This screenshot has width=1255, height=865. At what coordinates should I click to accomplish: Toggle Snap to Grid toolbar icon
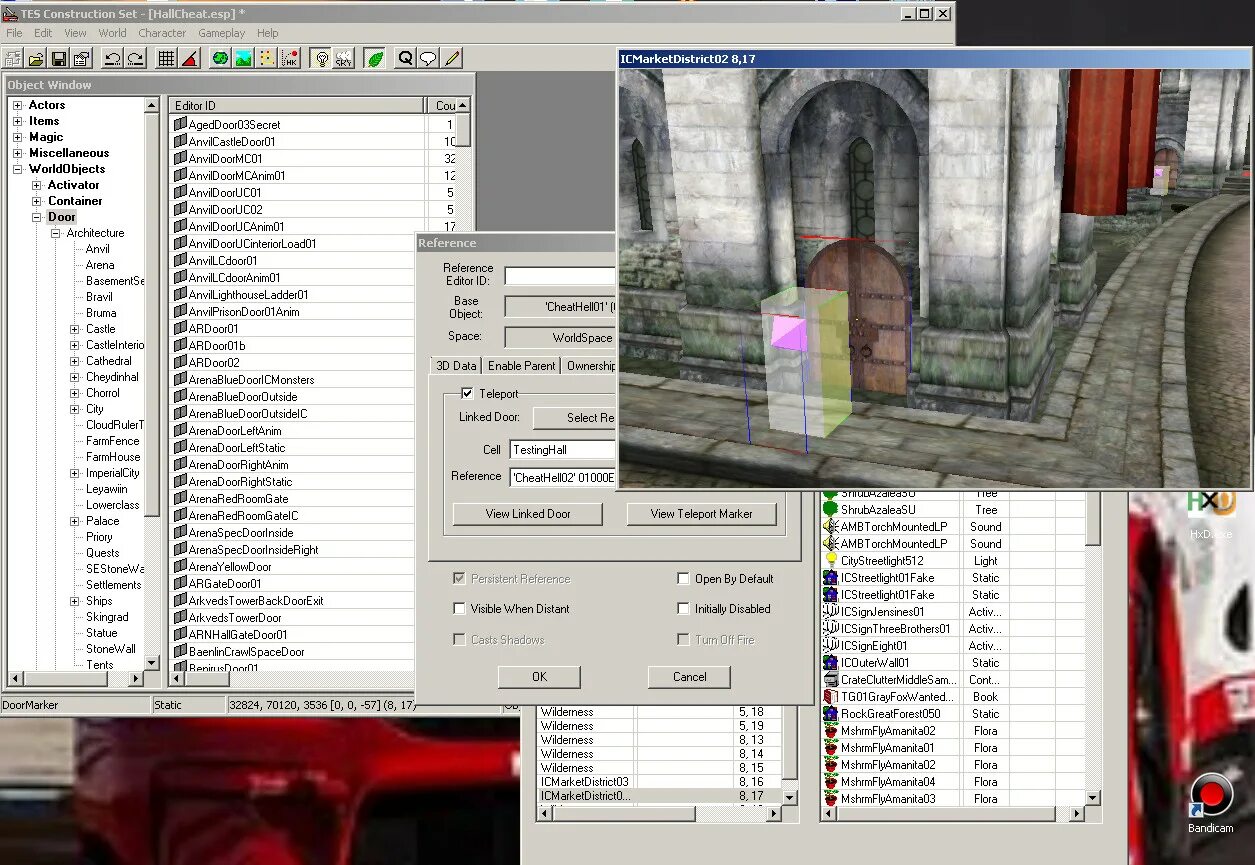167,59
